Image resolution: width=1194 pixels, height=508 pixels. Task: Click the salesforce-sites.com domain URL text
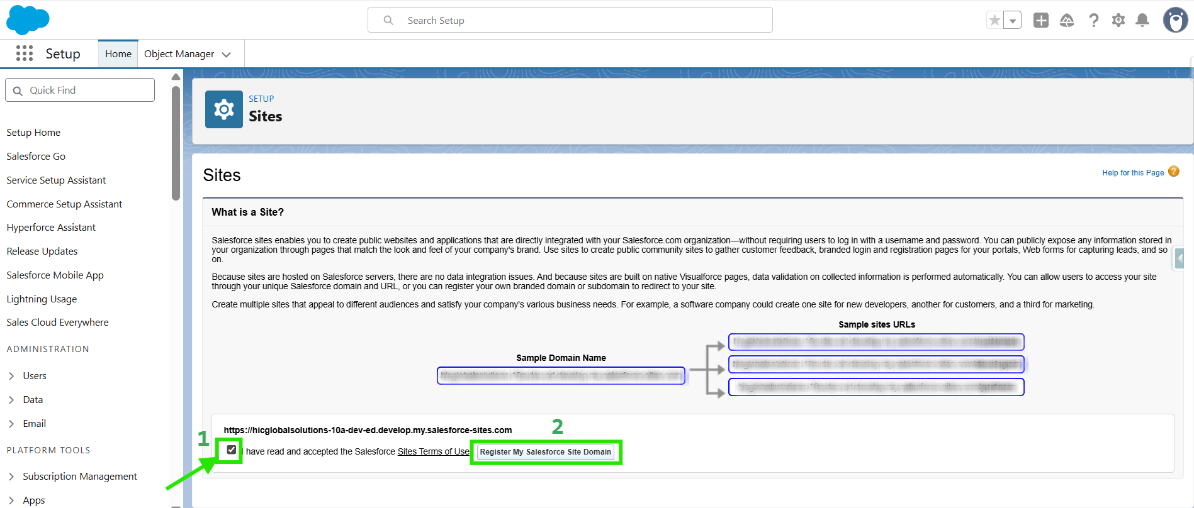tap(368, 430)
